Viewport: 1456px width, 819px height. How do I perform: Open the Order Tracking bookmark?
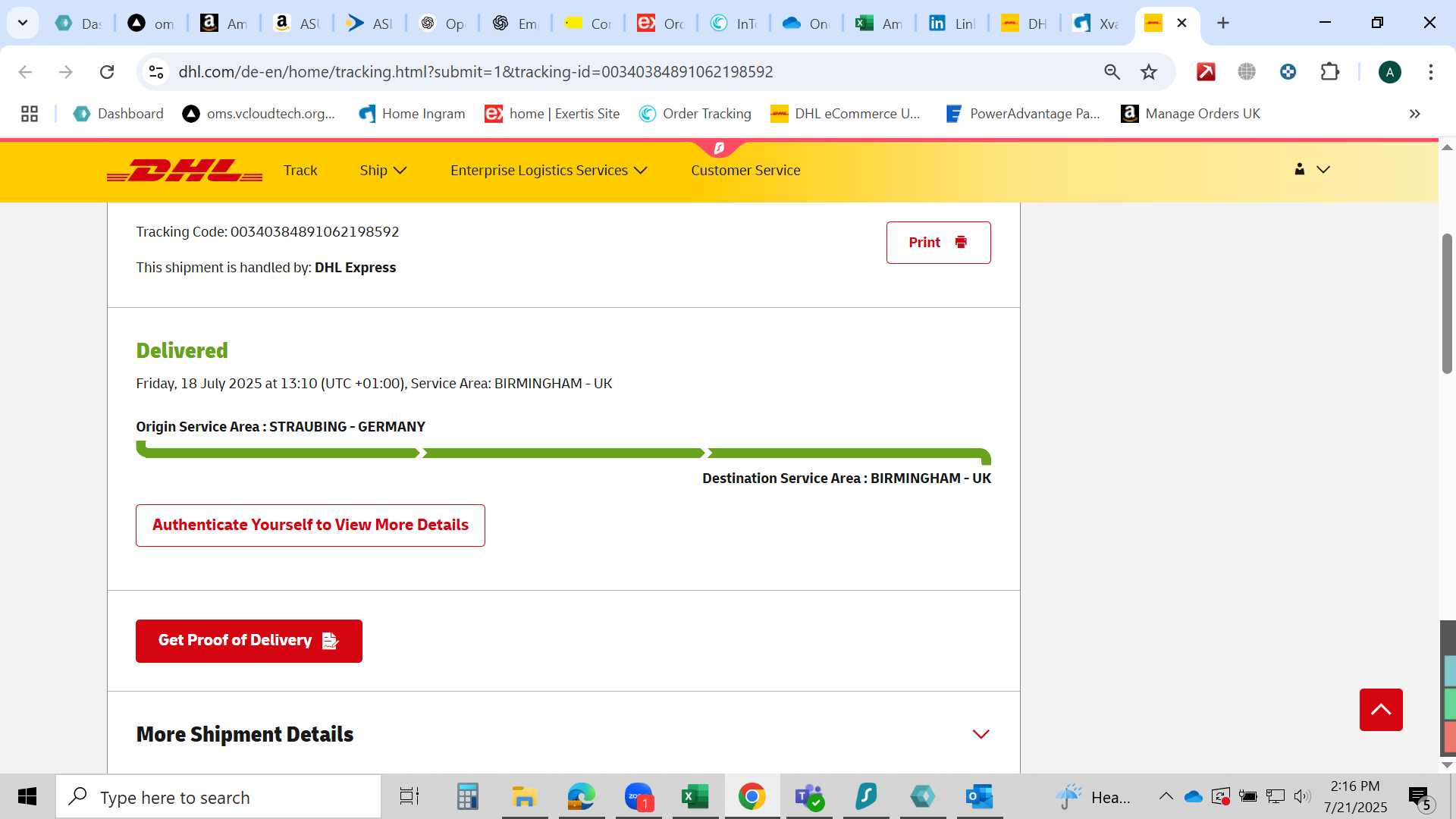(x=695, y=114)
